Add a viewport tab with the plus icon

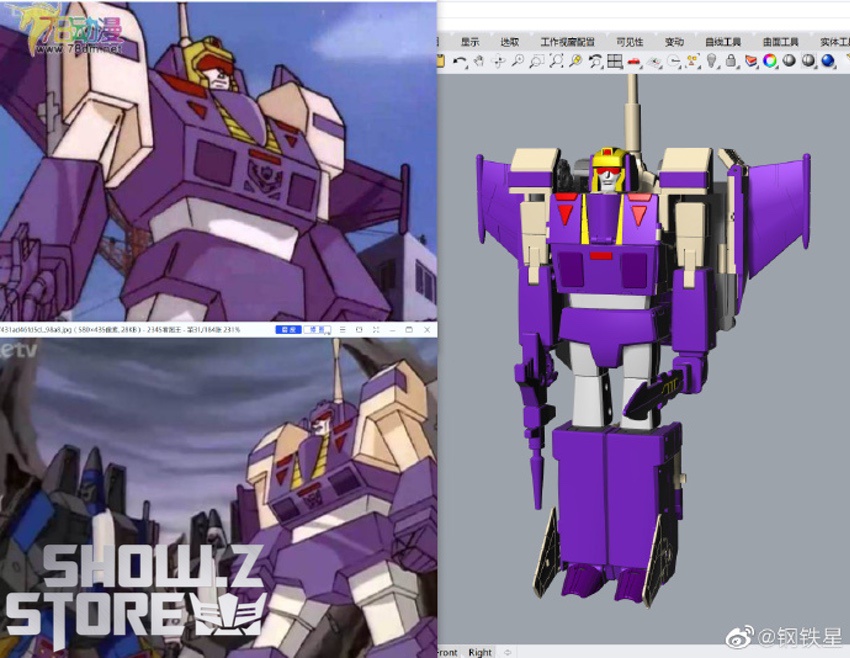tap(507, 652)
